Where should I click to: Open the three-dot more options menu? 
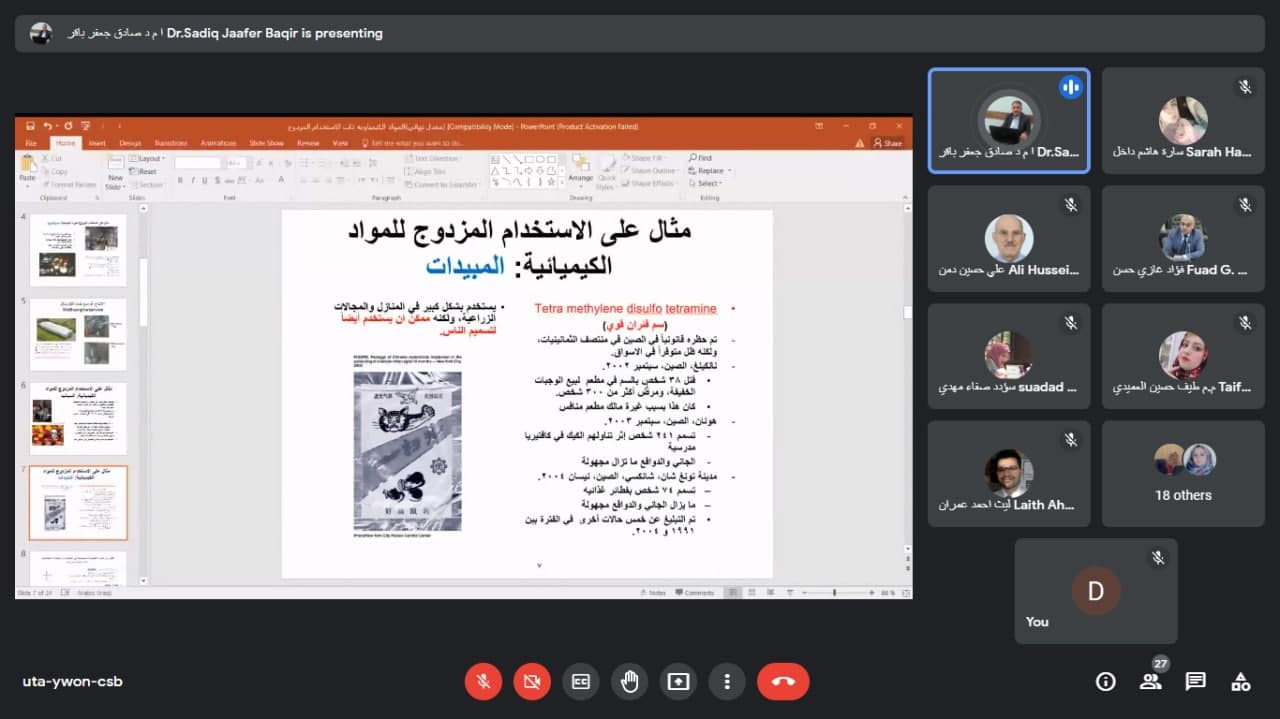point(727,682)
